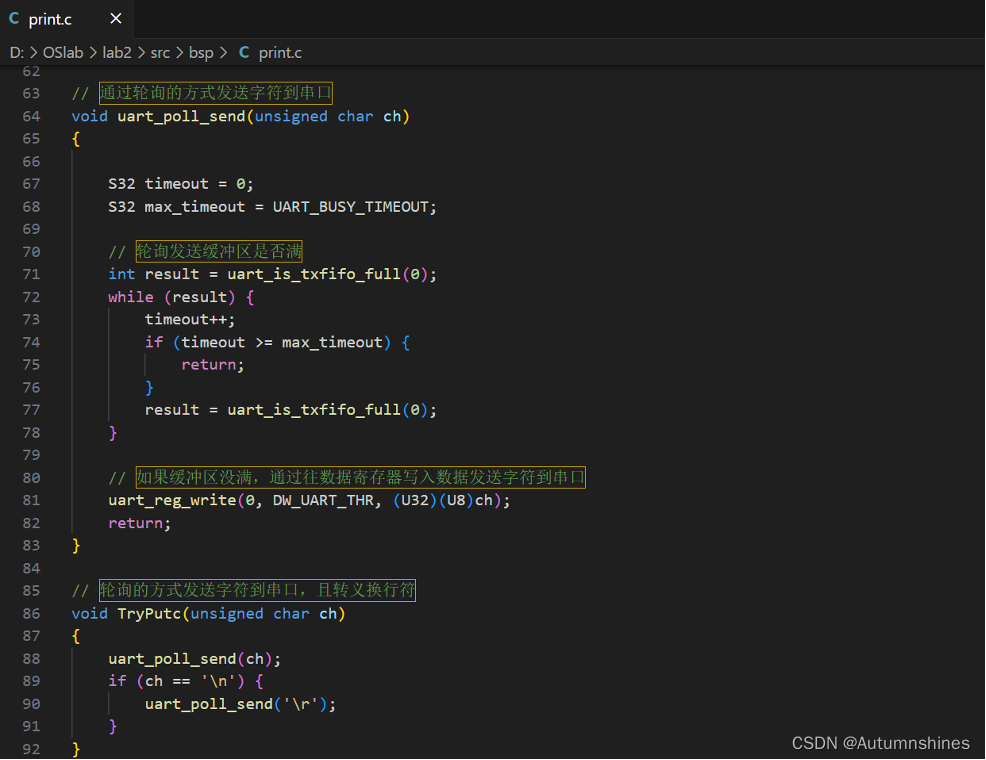This screenshot has height=760, width=986.
Task: Select the D: drive in the breadcrumb path
Action: point(16,52)
